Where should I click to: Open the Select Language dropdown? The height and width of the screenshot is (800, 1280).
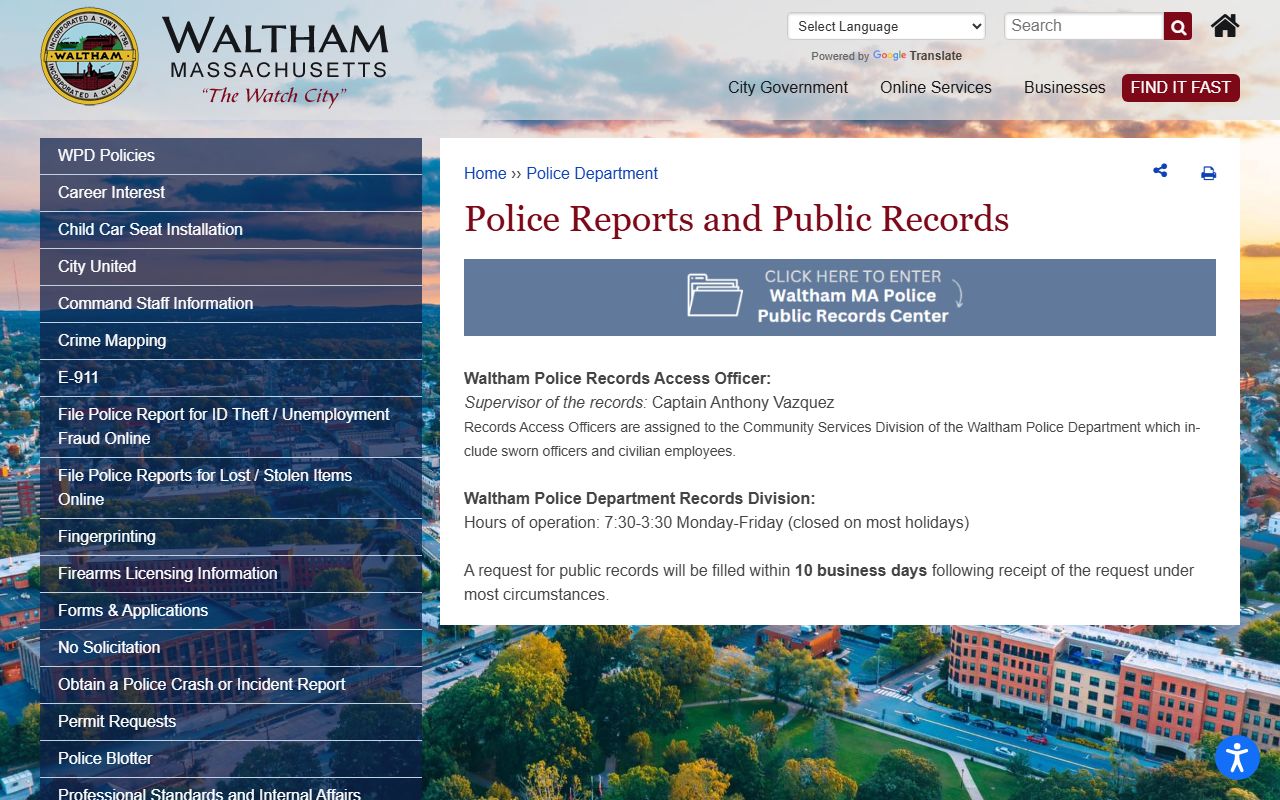click(886, 26)
